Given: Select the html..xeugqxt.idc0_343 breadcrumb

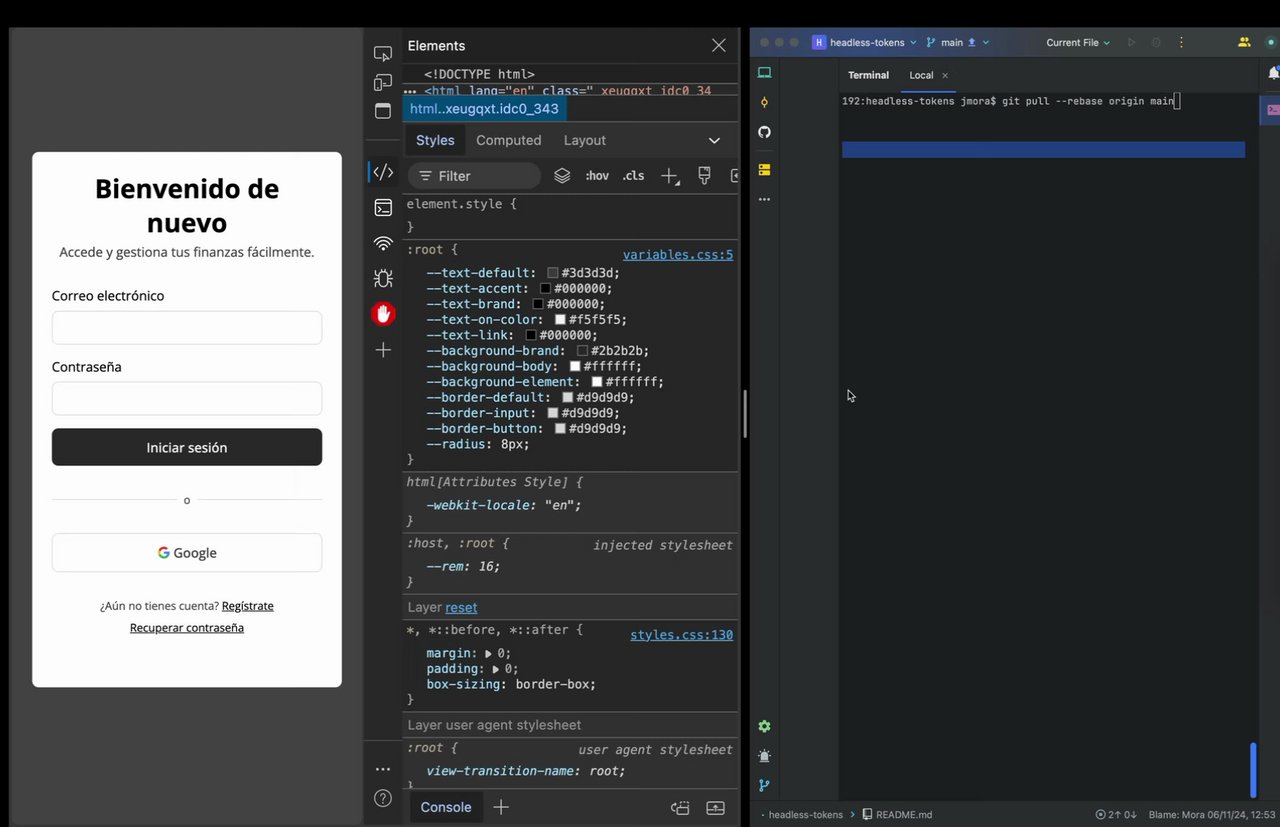Looking at the screenshot, I should (484, 109).
